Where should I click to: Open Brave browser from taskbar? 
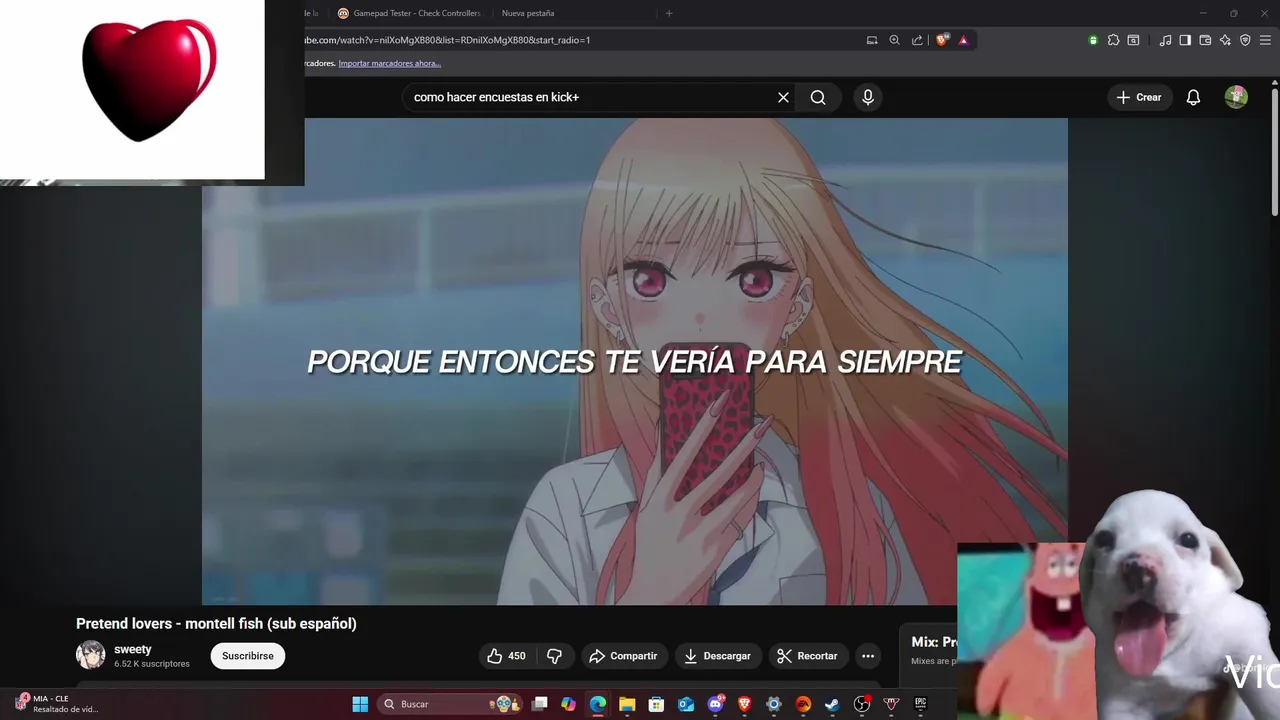tap(745, 704)
